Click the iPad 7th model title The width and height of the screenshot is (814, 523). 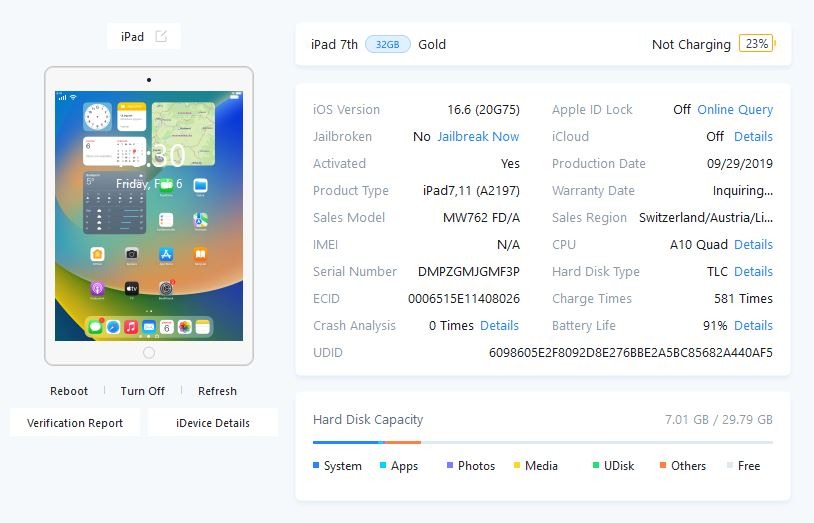click(x=334, y=45)
